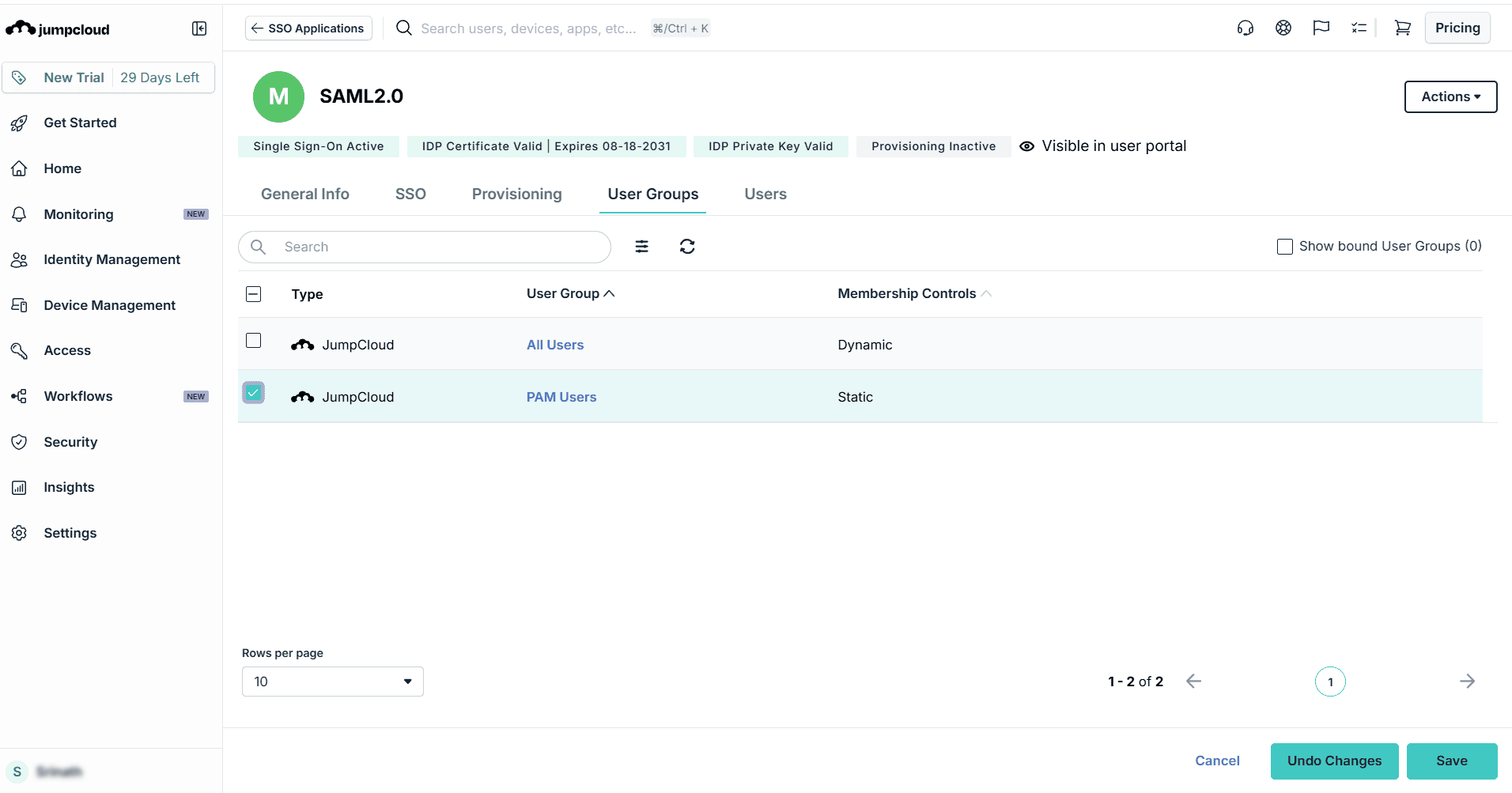
Task: Click the IDP Private Key Valid badge
Action: (771, 146)
